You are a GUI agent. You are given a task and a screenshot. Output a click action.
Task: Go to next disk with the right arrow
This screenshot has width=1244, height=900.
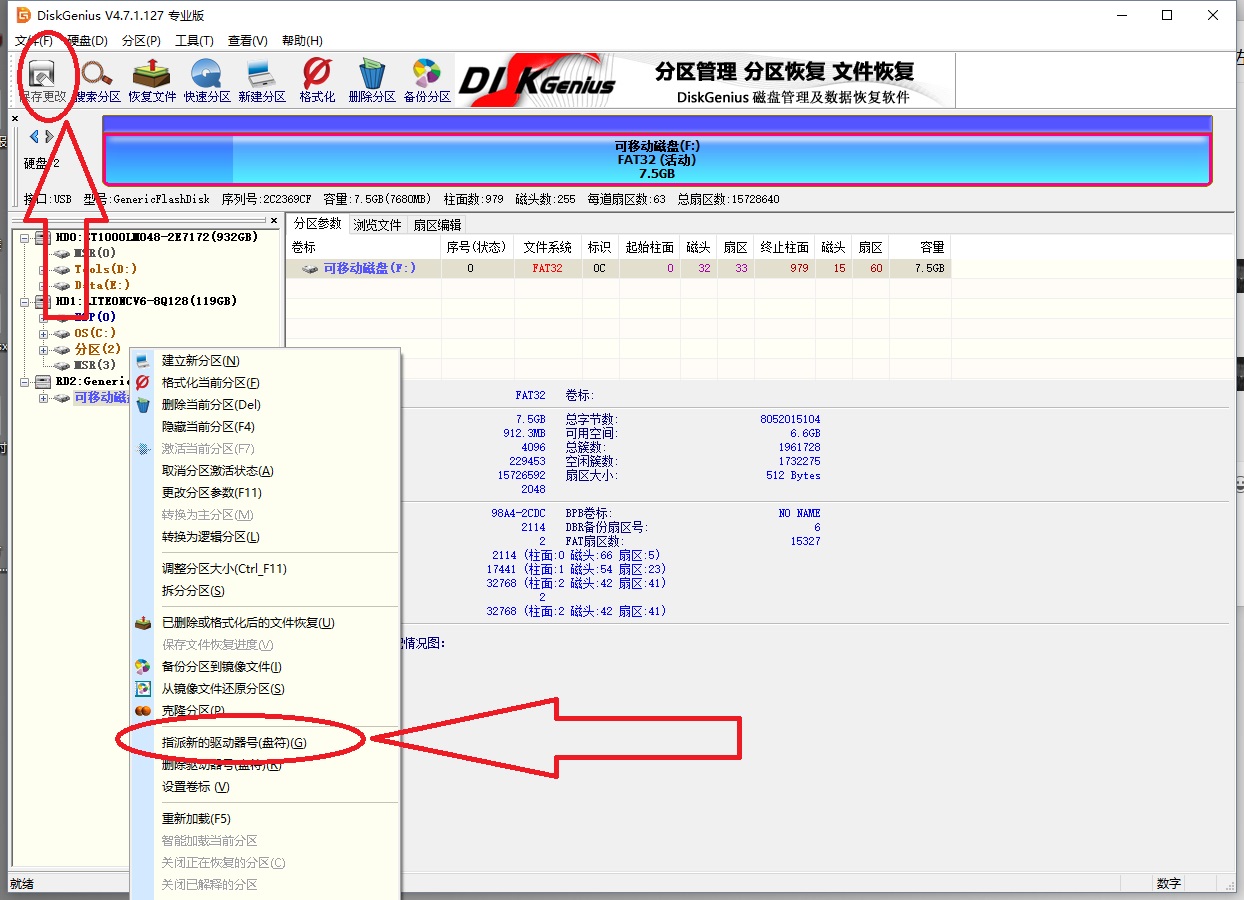click(x=49, y=136)
